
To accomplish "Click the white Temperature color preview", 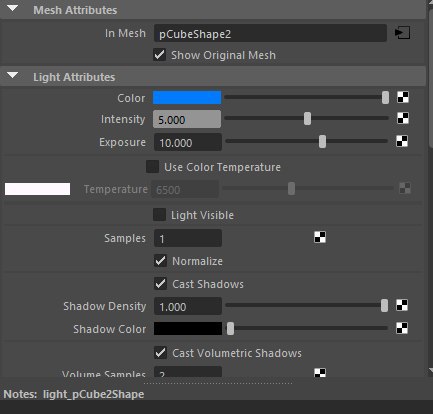I will pos(37,189).
